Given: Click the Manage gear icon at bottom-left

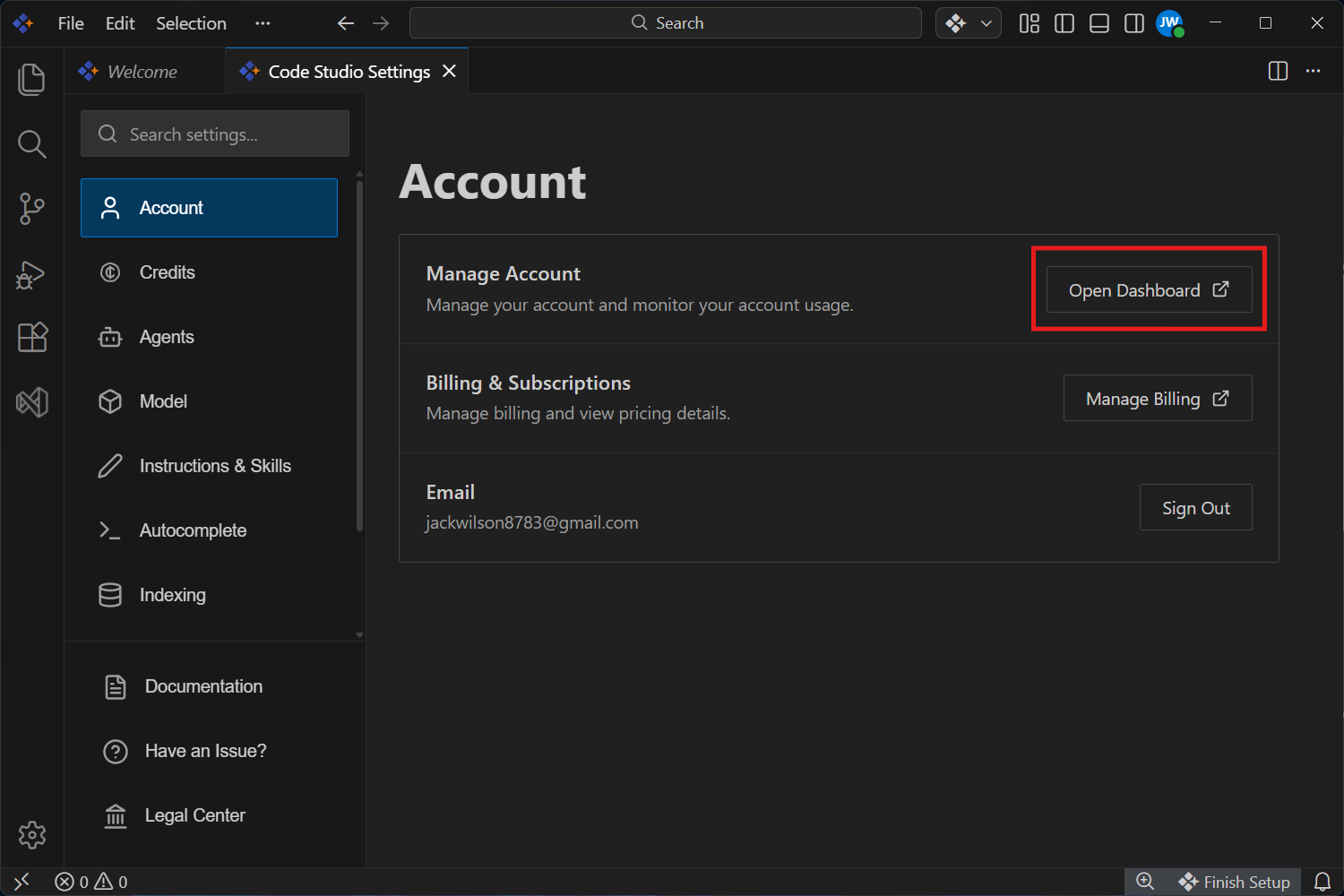Looking at the screenshot, I should coord(31,835).
